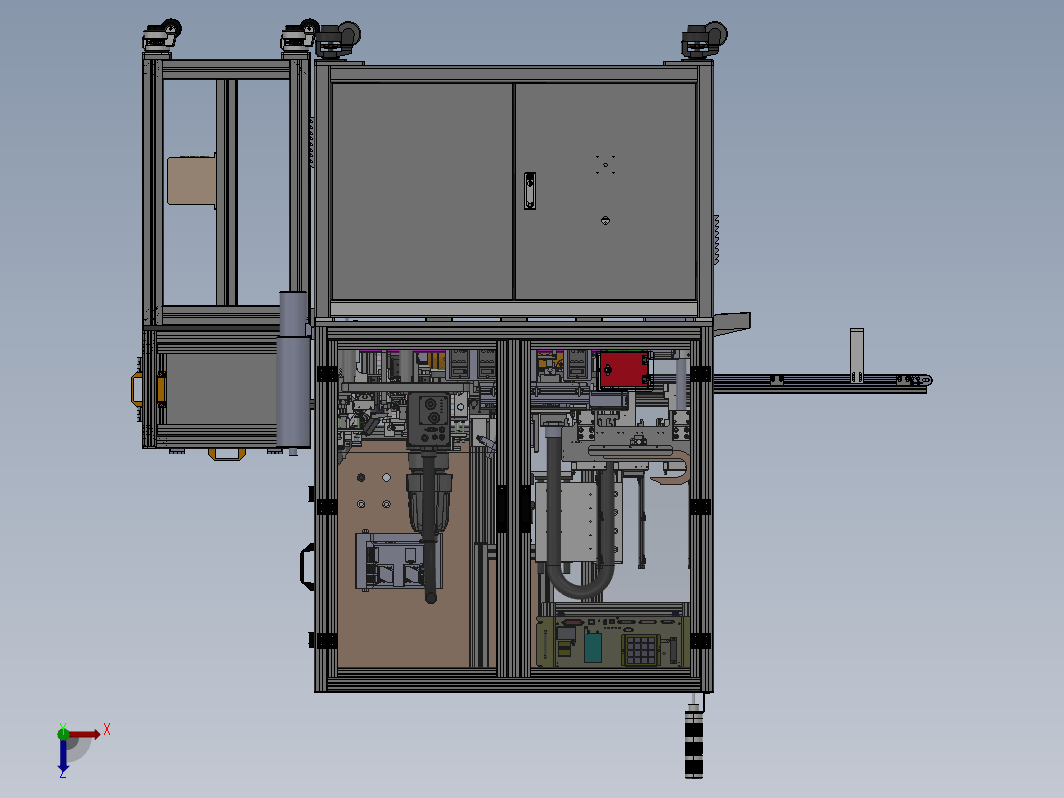Select the caster wheel at the top-right corner
The width and height of the screenshot is (1064, 798).
704,39
